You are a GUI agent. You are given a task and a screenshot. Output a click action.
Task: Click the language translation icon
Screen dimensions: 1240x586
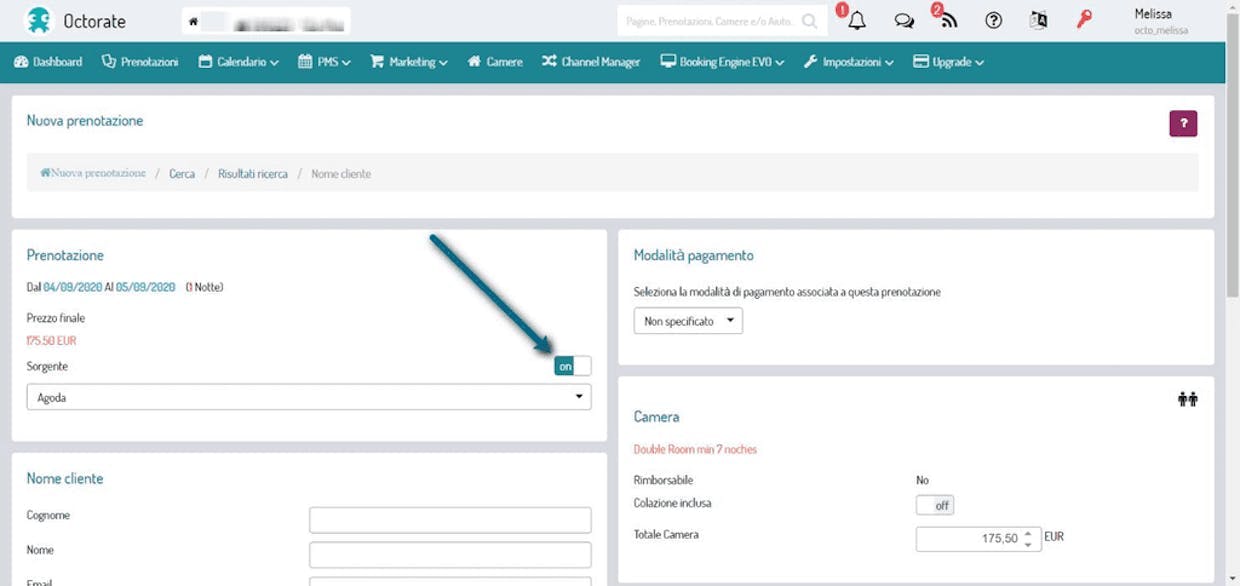click(x=1038, y=20)
